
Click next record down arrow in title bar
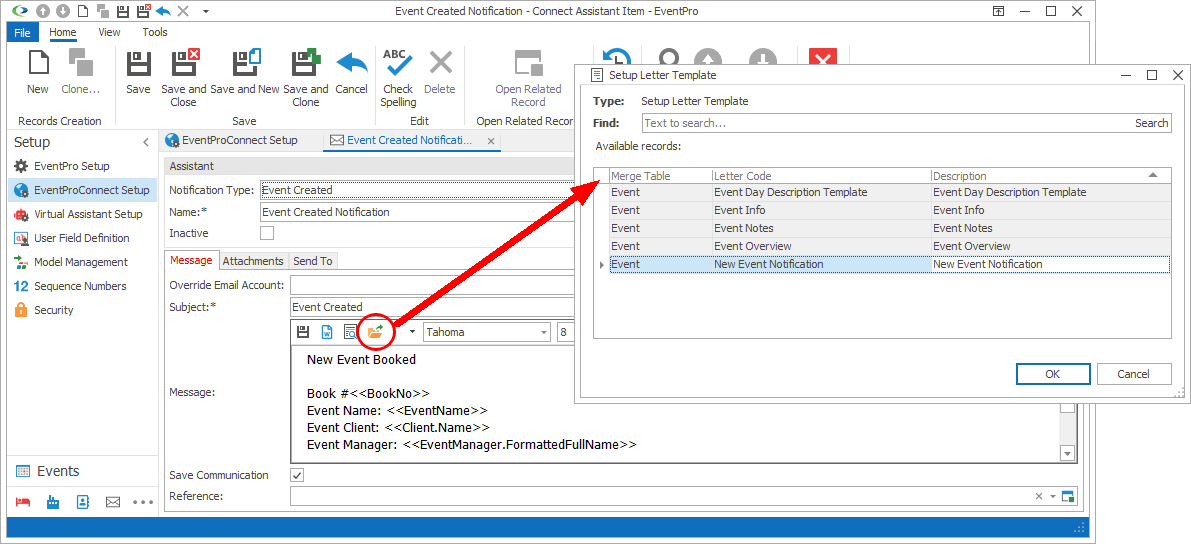click(63, 11)
